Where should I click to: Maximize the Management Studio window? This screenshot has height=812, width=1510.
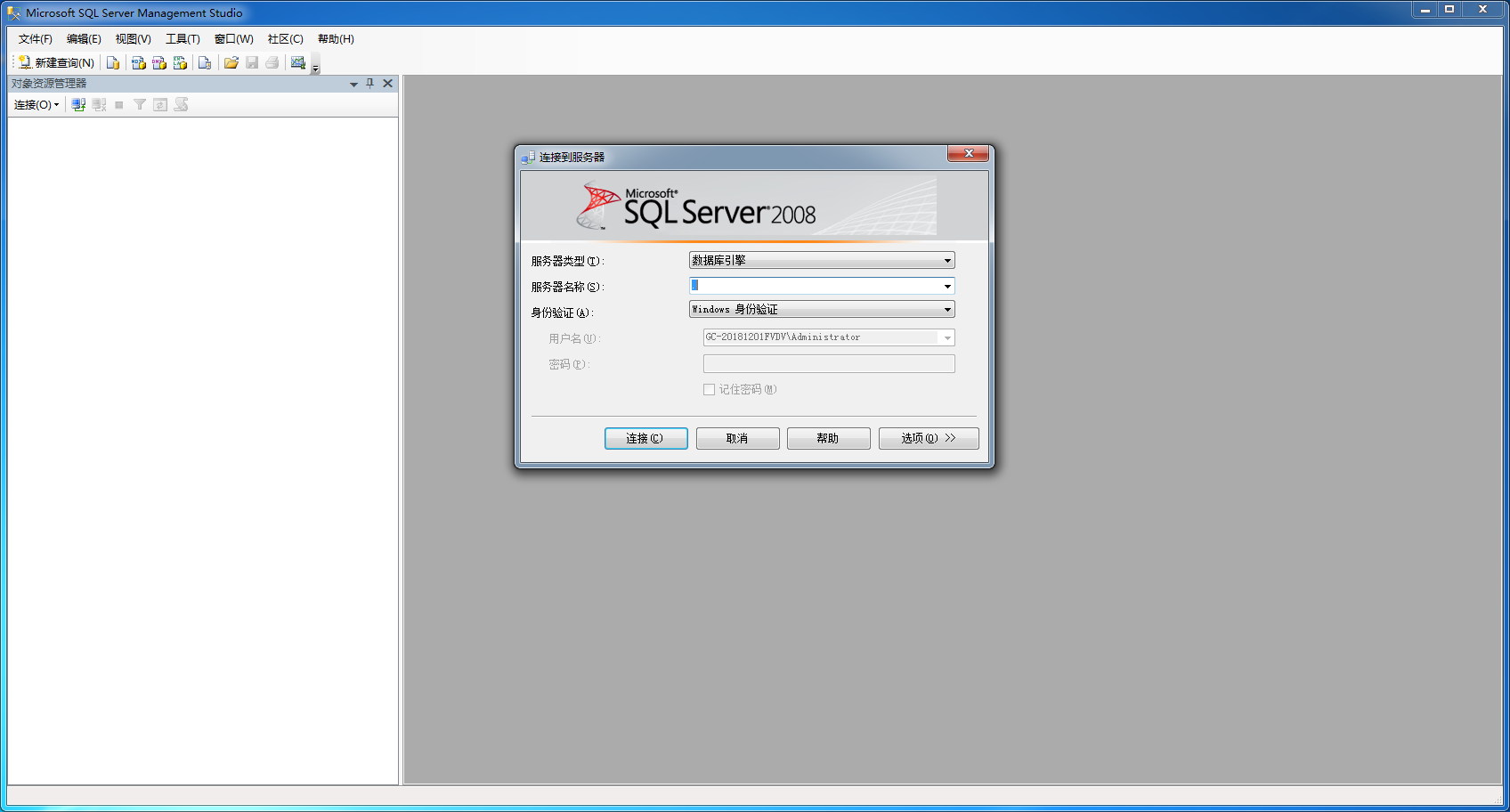tap(1449, 9)
